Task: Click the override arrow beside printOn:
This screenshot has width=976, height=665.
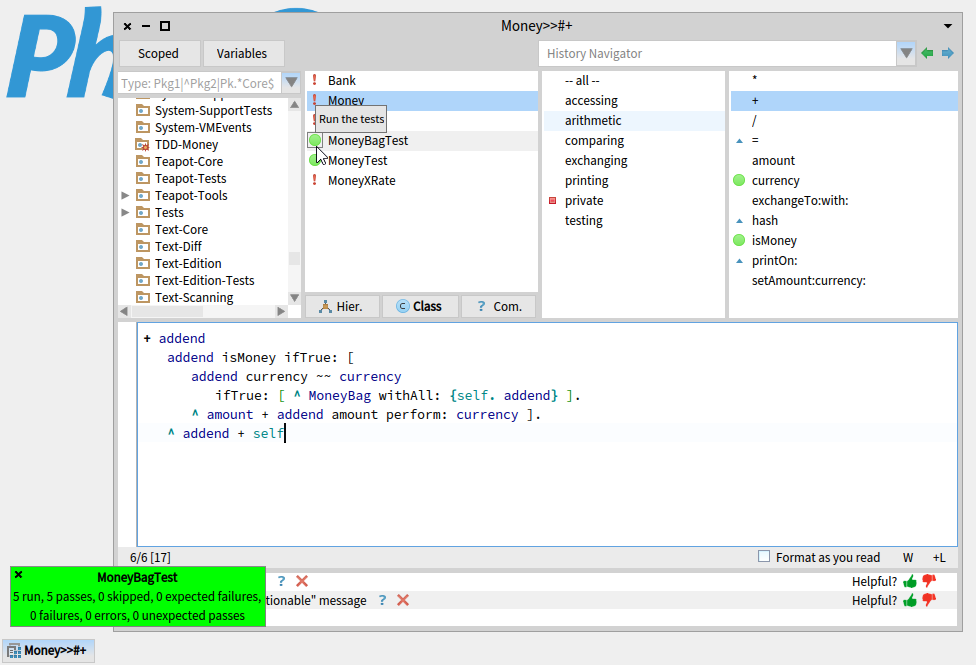Action: (x=739, y=260)
